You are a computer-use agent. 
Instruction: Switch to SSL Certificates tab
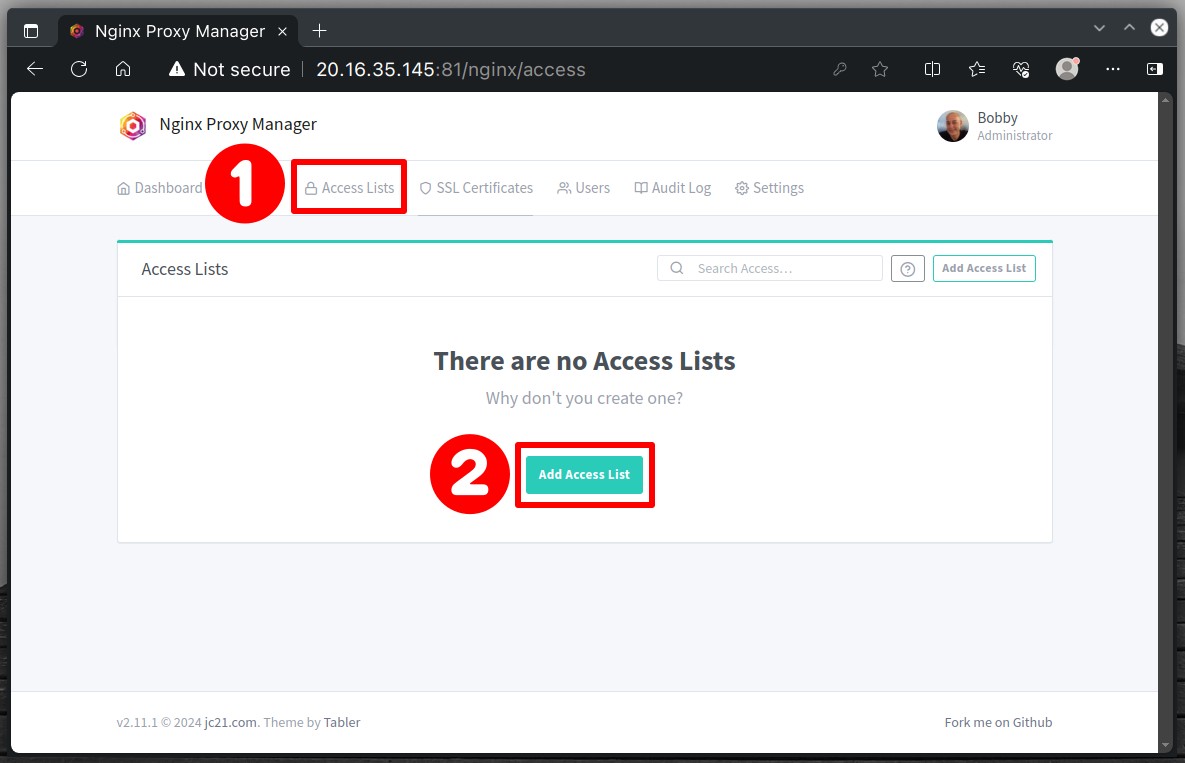pyautogui.click(x=476, y=188)
